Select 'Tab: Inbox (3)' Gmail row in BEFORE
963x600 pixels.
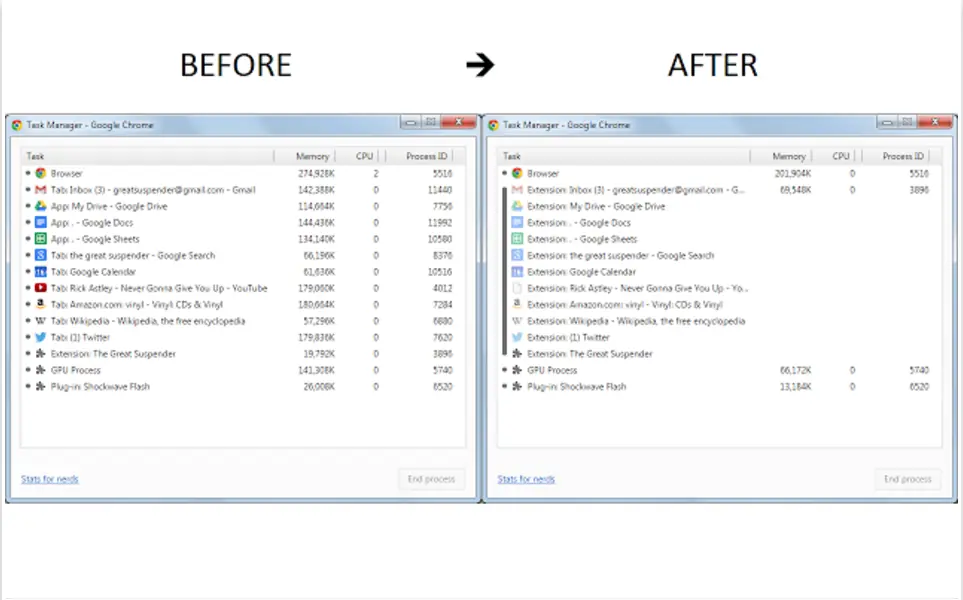click(x=243, y=190)
